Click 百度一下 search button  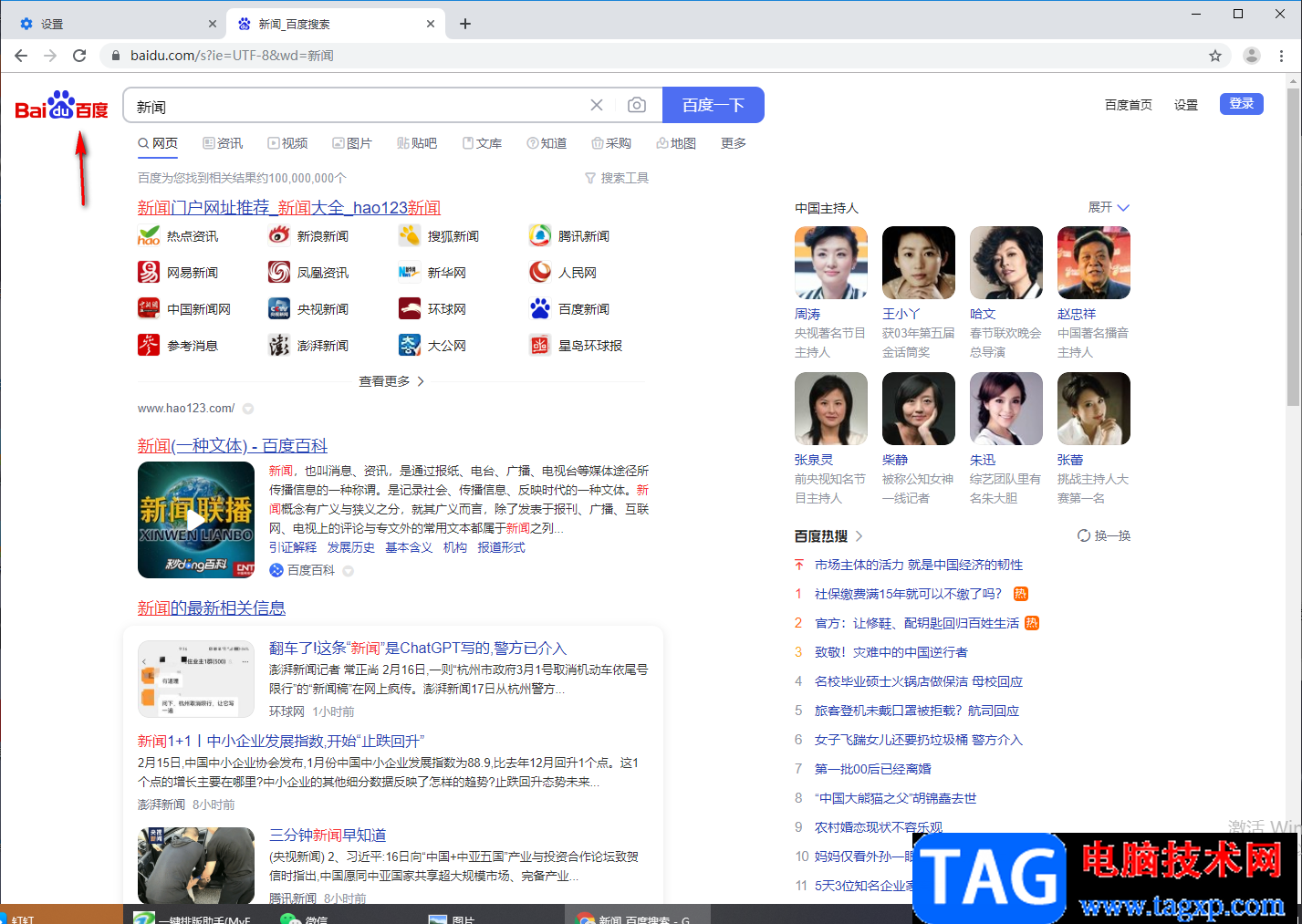[713, 105]
